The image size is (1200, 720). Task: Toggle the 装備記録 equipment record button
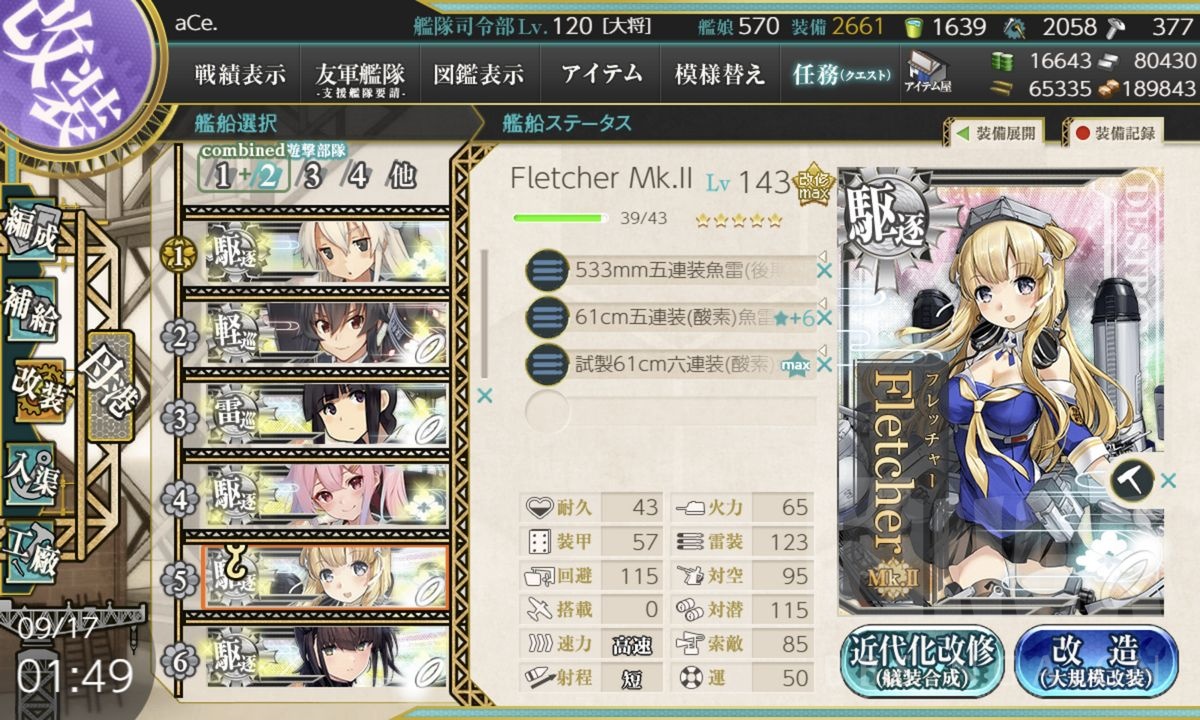click(x=1115, y=132)
